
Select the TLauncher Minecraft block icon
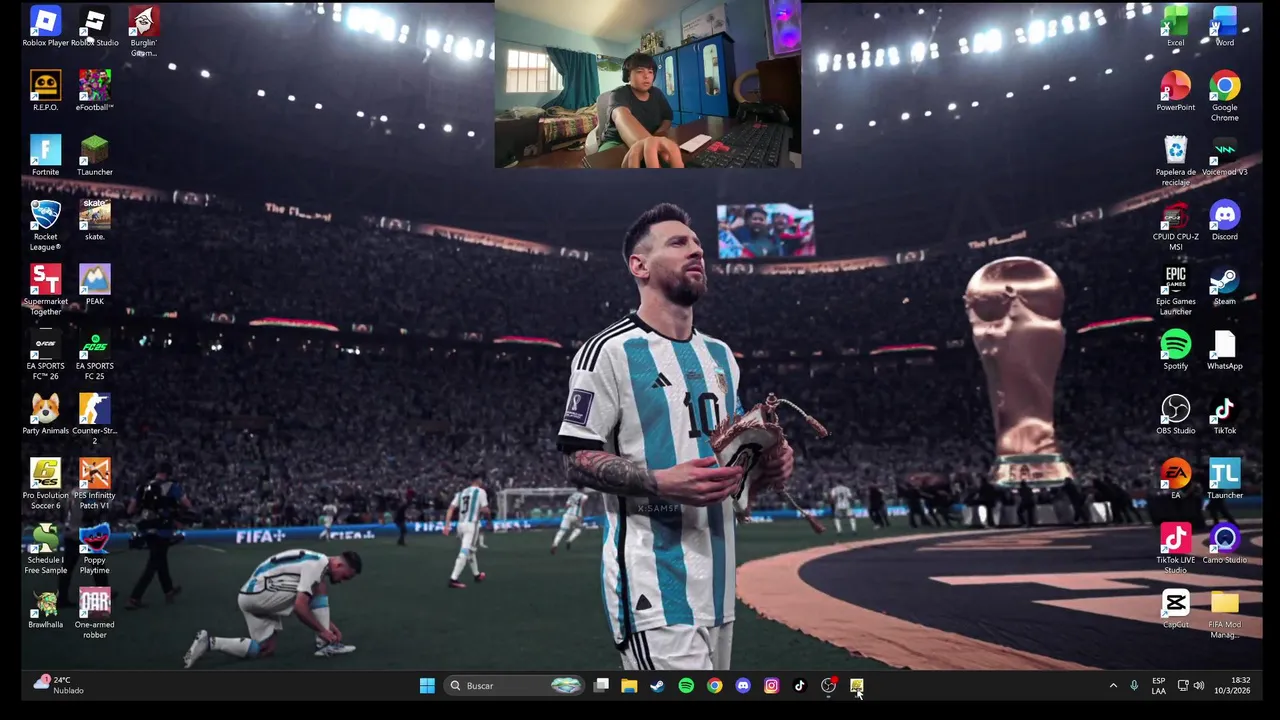[x=94, y=156]
